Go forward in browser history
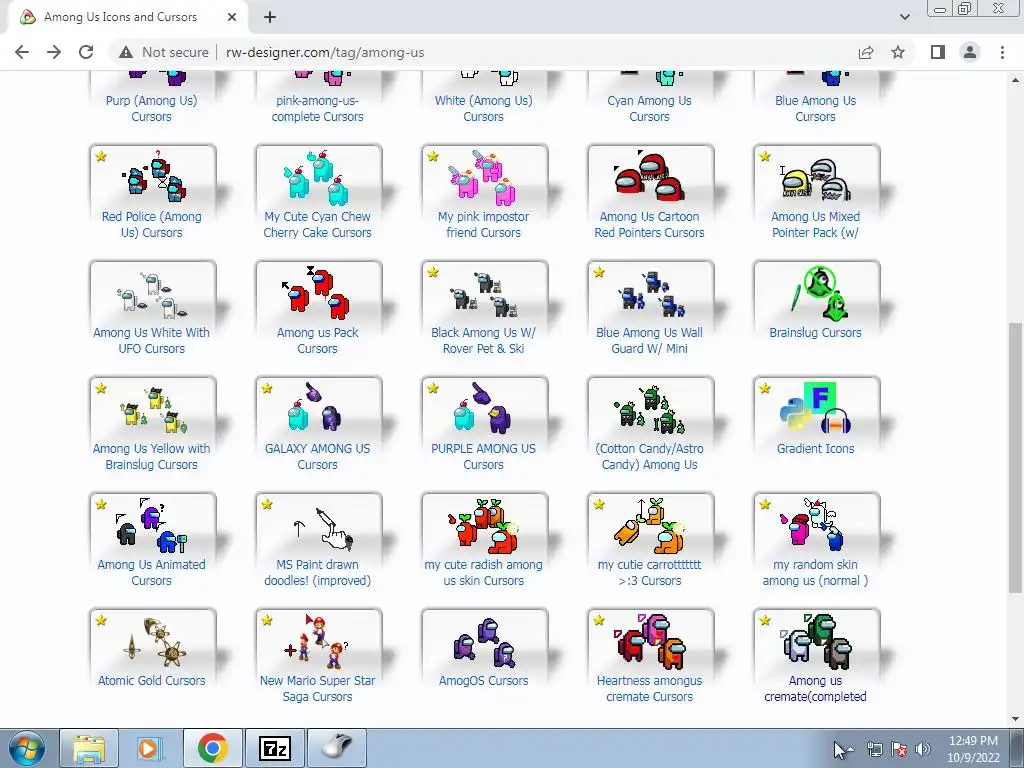Viewport: 1024px width, 768px height. pyautogui.click(x=54, y=52)
